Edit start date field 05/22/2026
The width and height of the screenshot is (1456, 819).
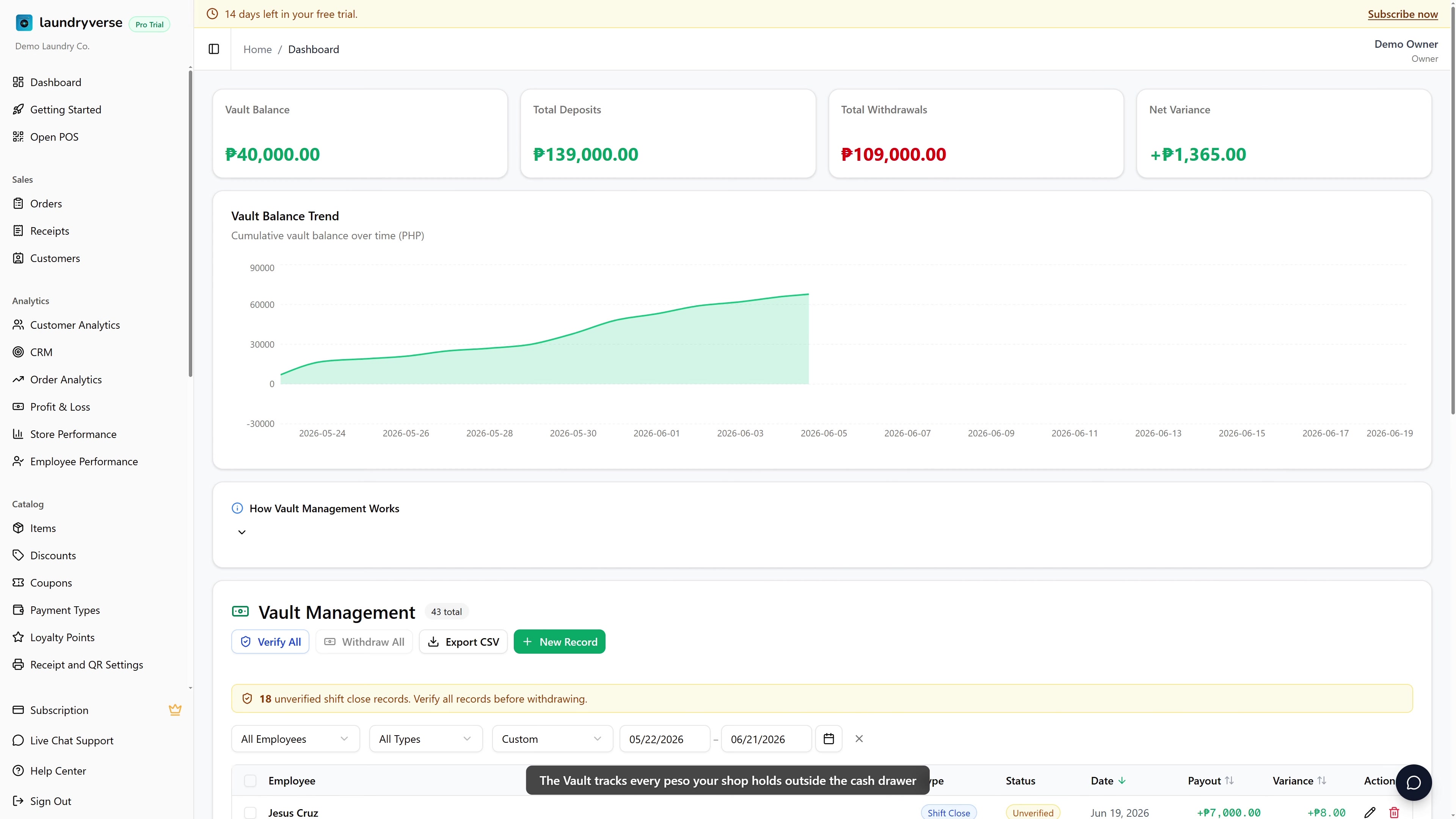click(665, 739)
